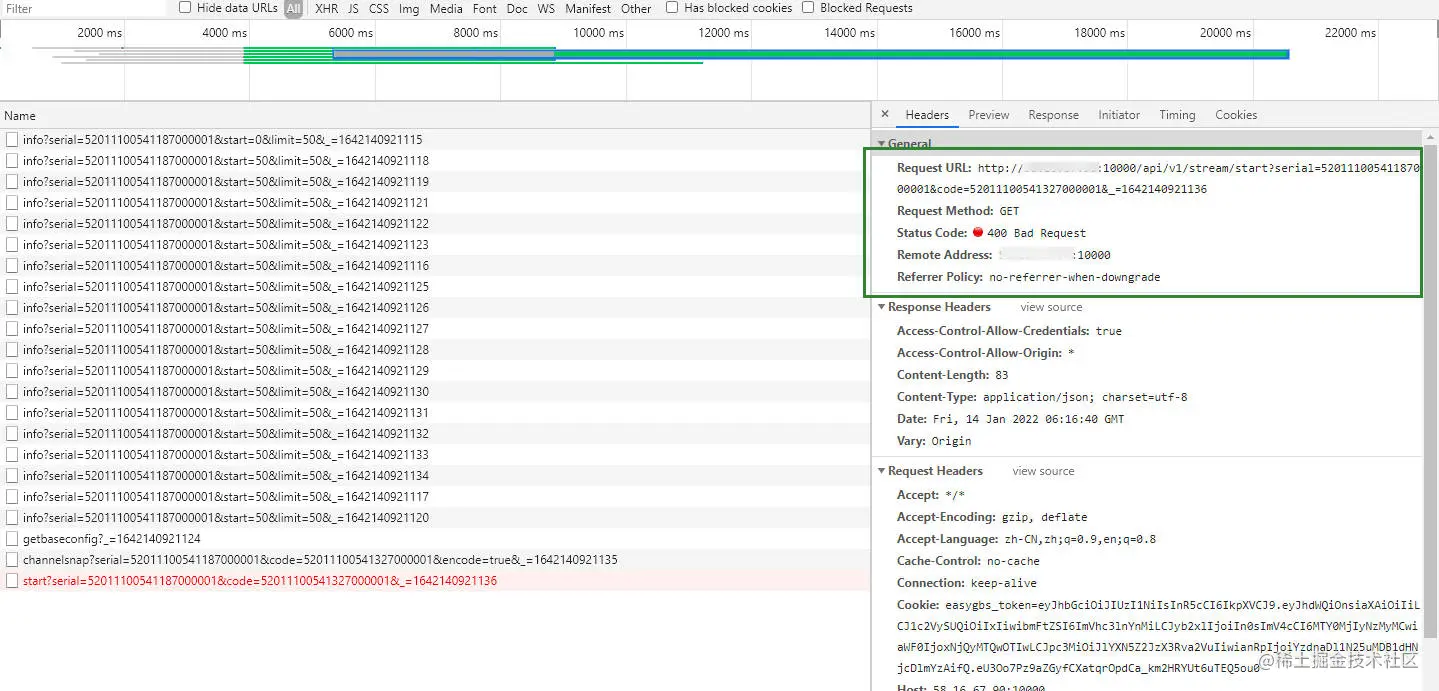
Task: Click the 400 Bad Request status text
Action: pyautogui.click(x=1036, y=233)
